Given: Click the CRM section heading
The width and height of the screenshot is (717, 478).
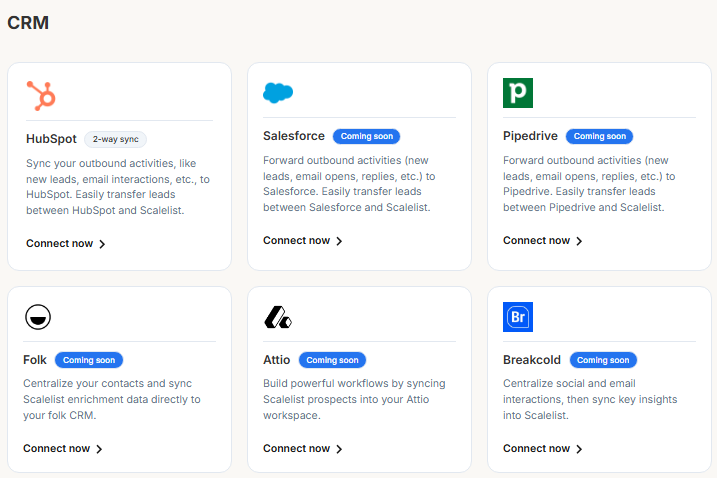Looking at the screenshot, I should click(x=28, y=23).
